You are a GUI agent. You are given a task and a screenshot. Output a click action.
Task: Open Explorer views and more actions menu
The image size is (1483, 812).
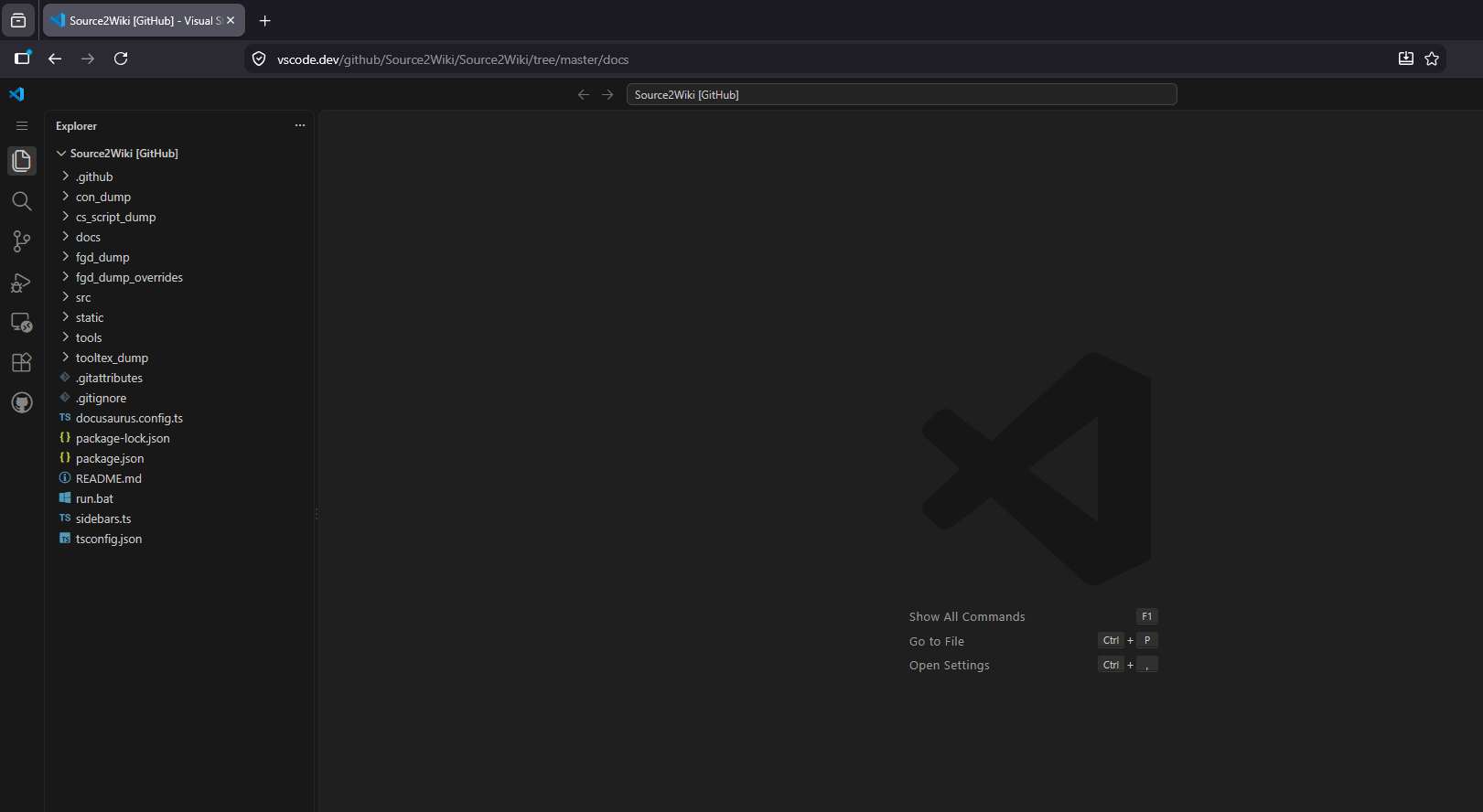point(300,125)
